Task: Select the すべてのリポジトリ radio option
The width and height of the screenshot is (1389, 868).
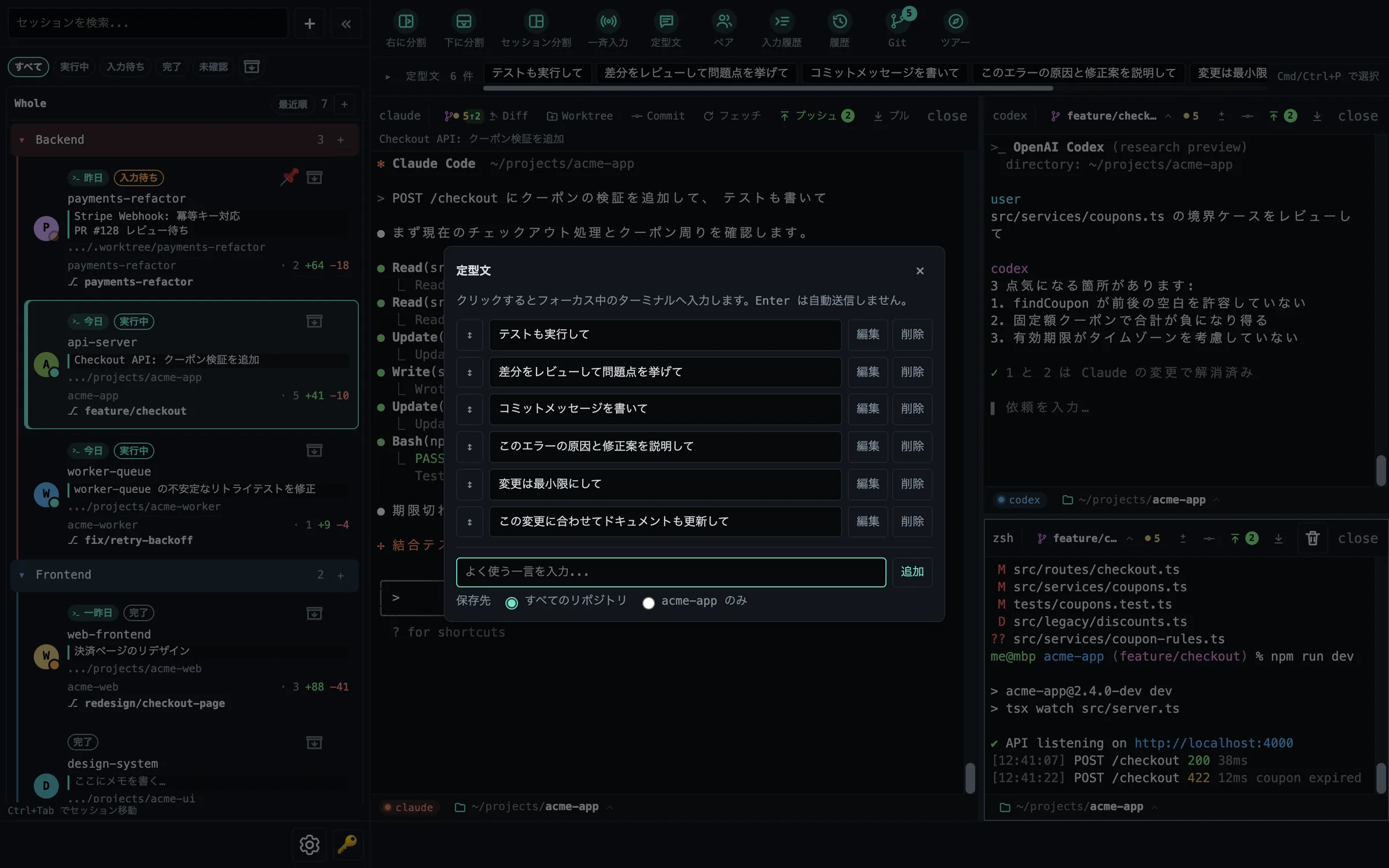Action: point(511,603)
